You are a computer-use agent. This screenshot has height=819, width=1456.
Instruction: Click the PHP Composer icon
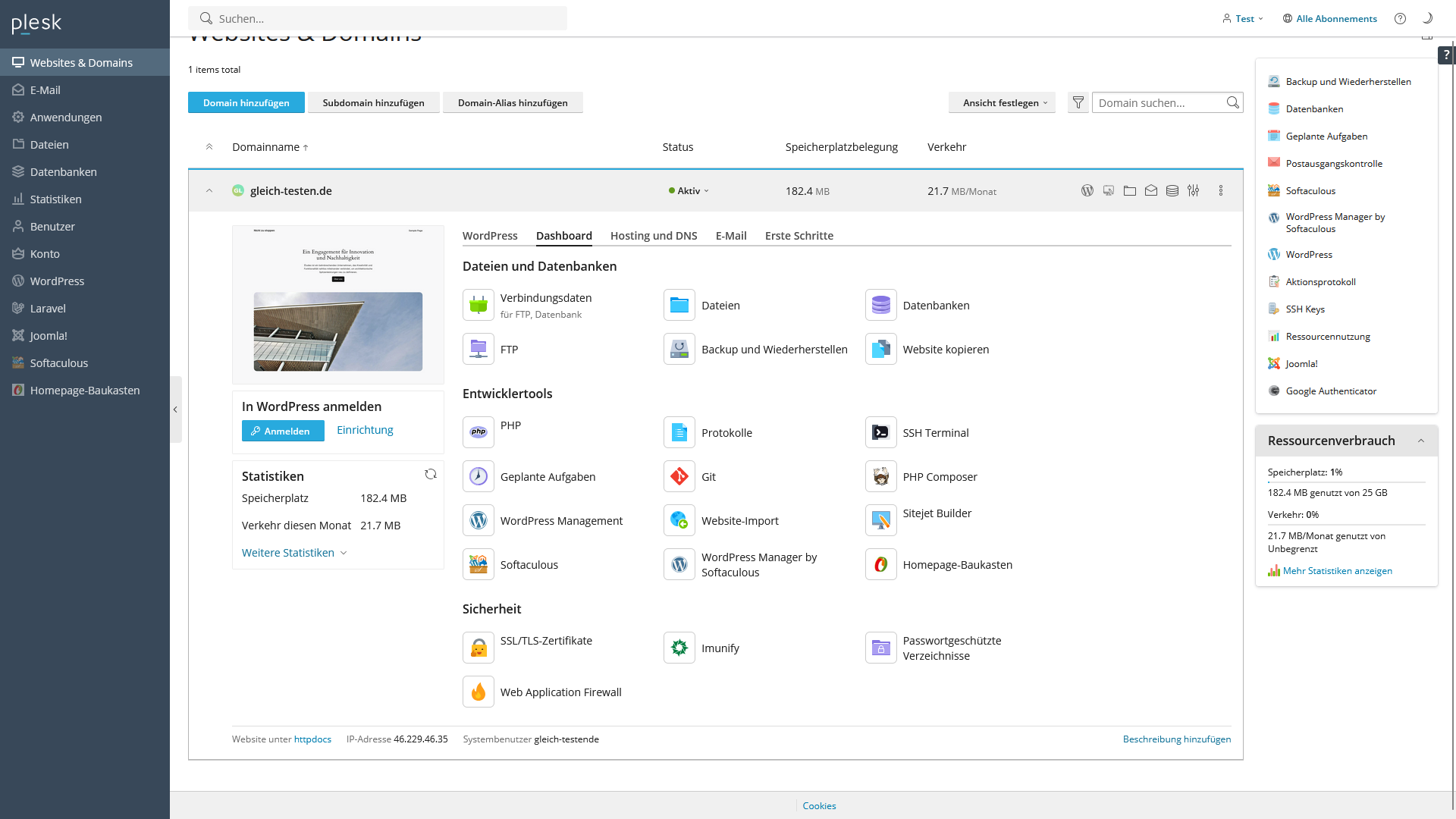point(880,476)
